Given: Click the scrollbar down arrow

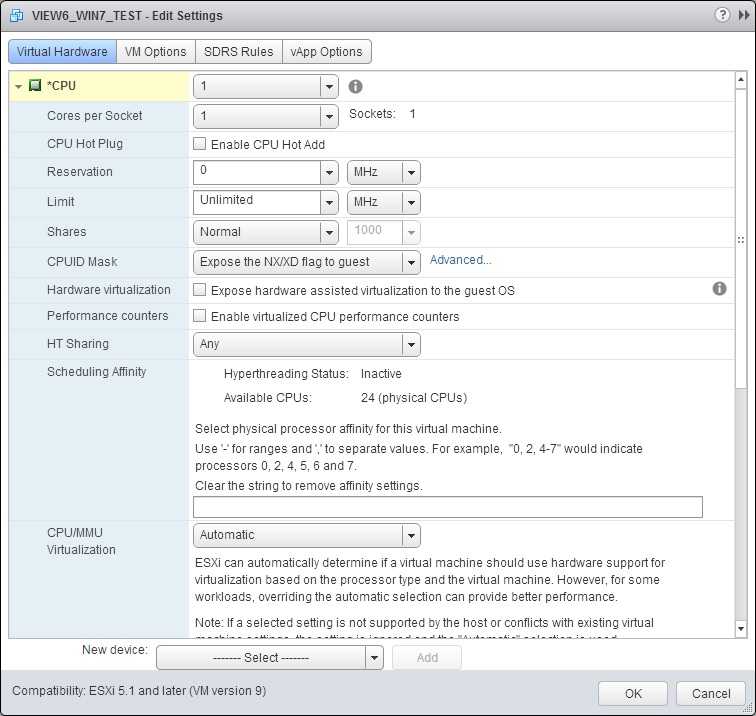Looking at the screenshot, I should coord(741,629).
